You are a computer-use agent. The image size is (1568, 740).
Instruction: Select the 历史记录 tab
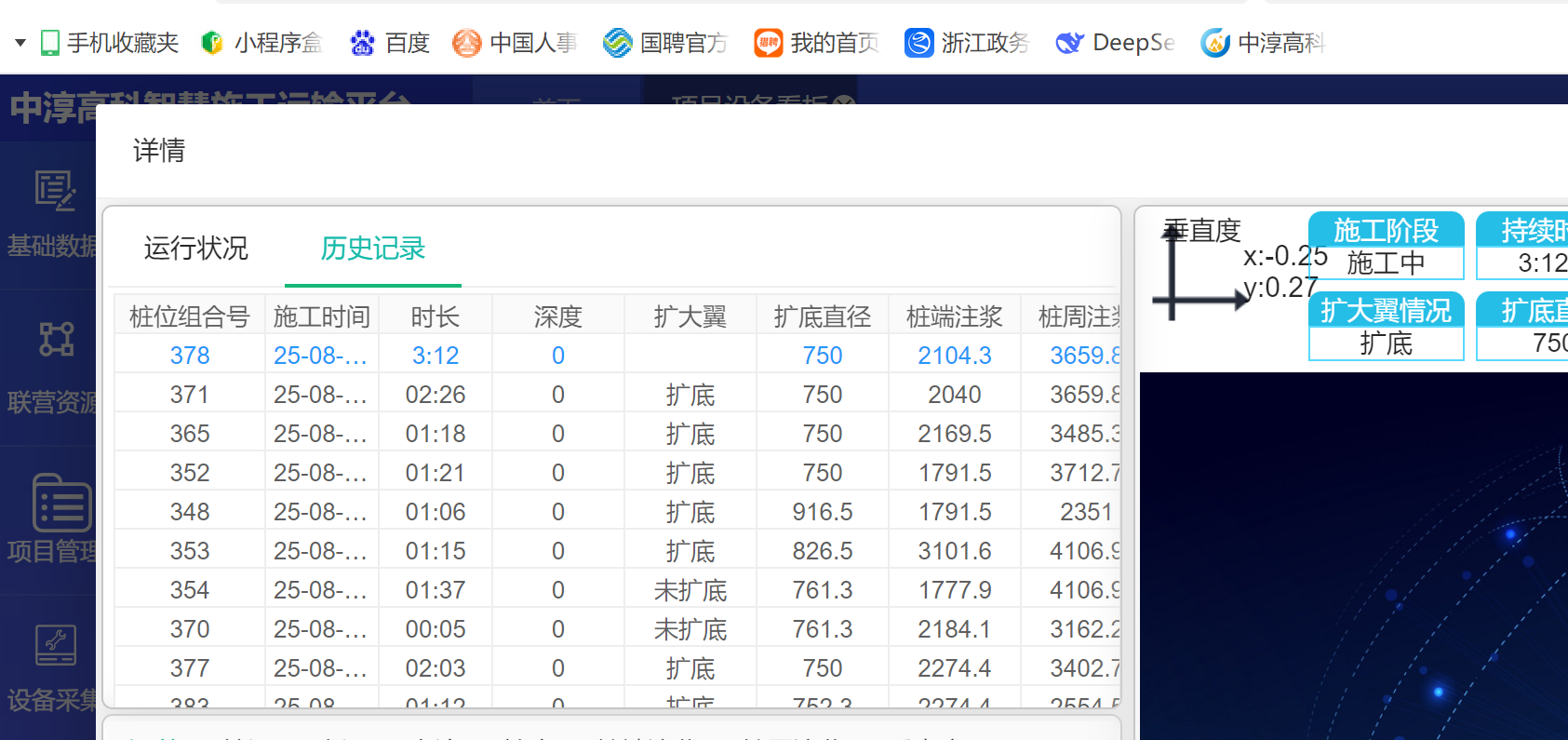point(372,249)
